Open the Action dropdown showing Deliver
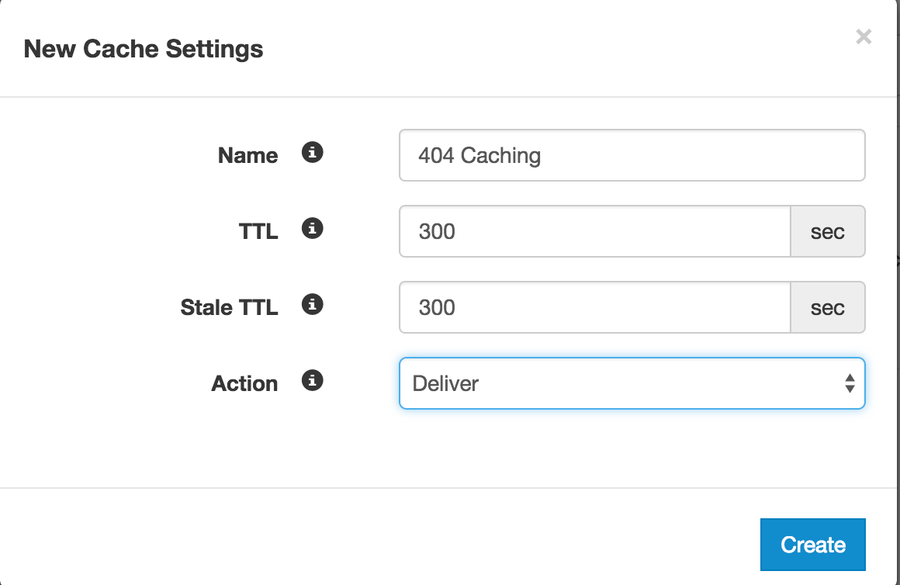Viewport: 900px width, 585px height. tap(632, 383)
